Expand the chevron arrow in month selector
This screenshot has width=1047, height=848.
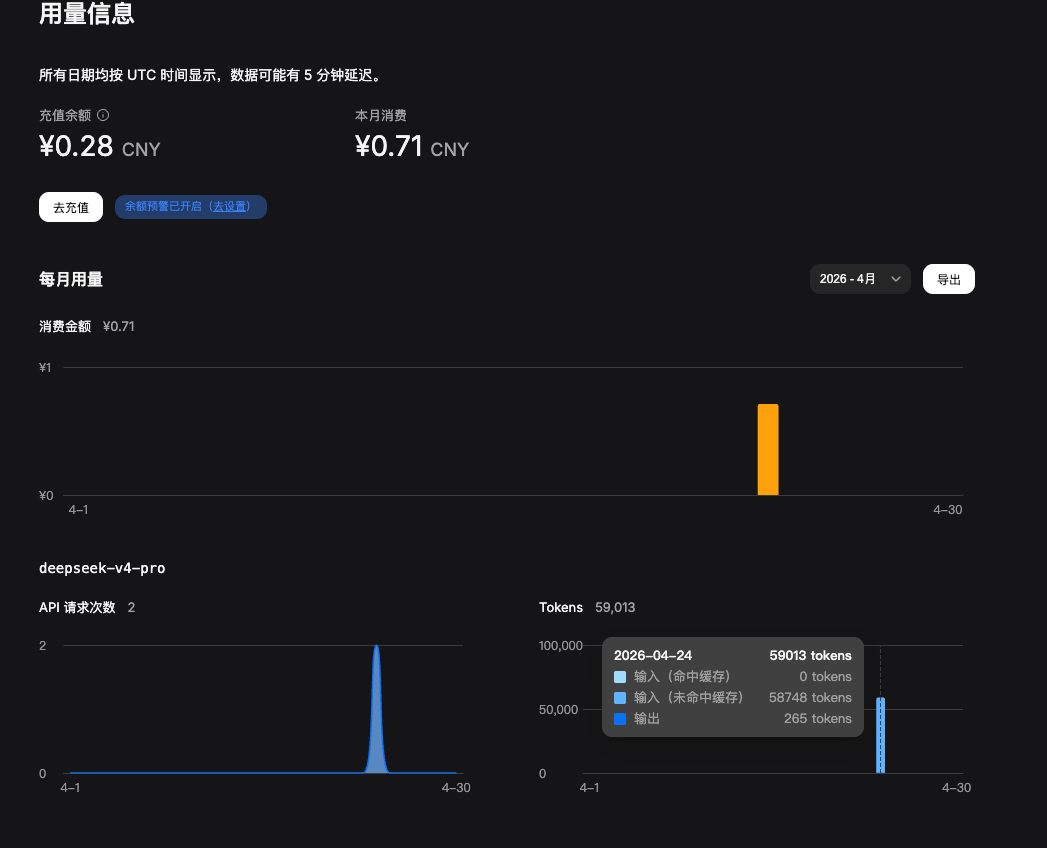coord(896,280)
